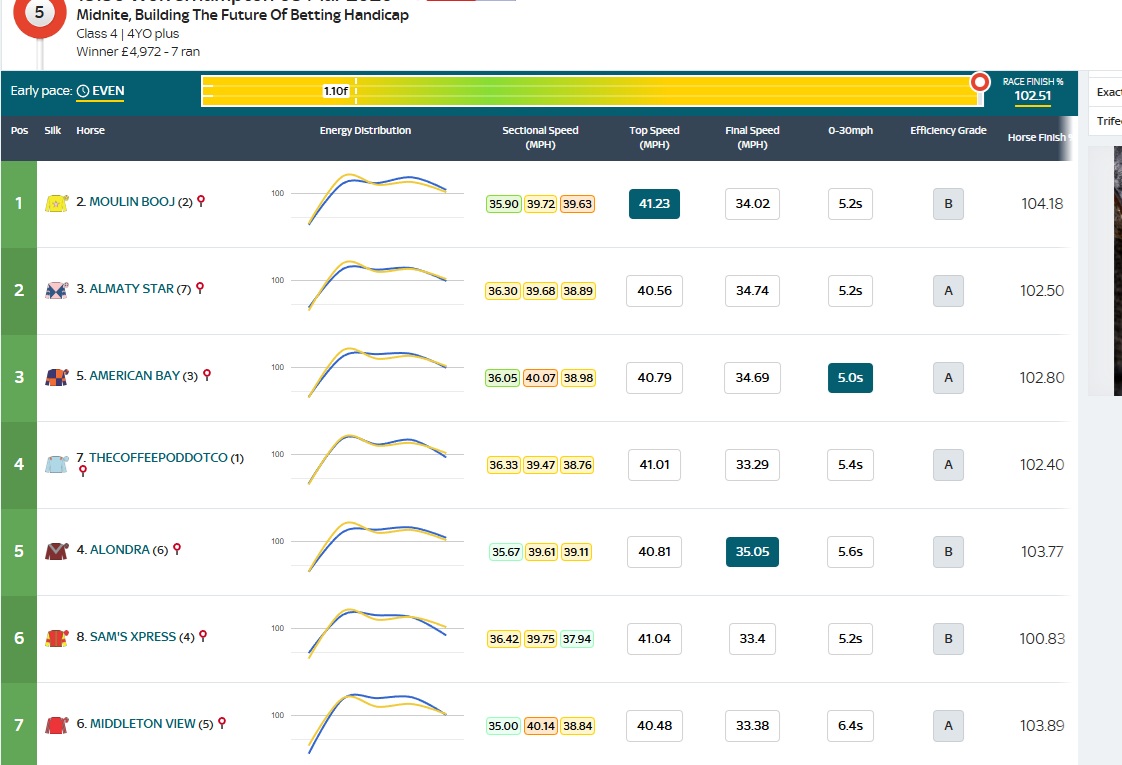The width and height of the screenshot is (1122, 765).
Task: Open the Moulin Booj horse link
Action: click(x=125, y=202)
